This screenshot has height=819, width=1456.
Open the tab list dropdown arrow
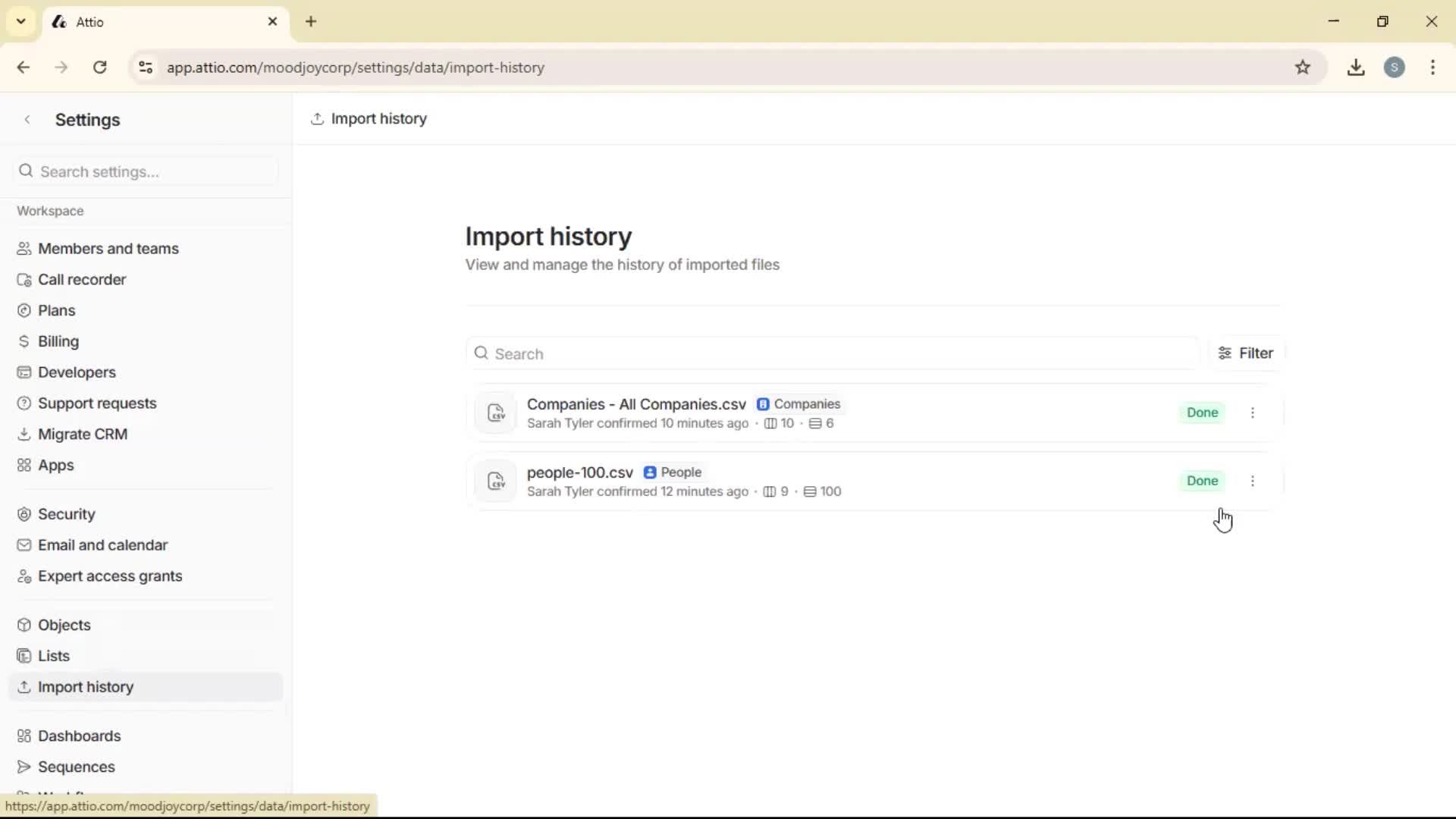(x=20, y=21)
